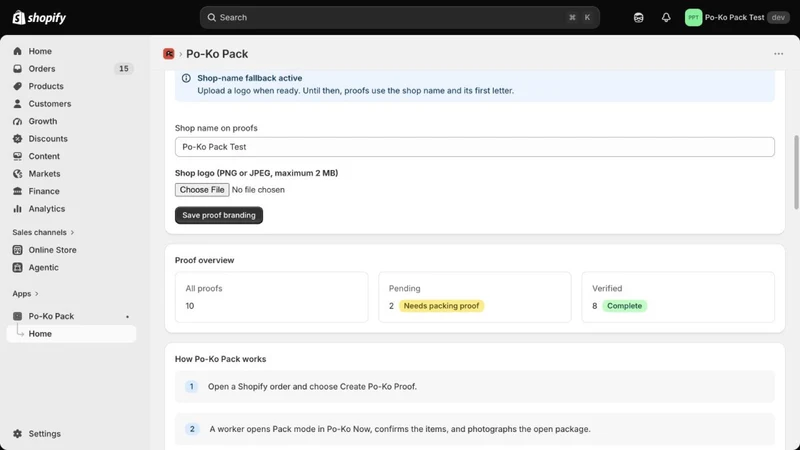The image size is (800, 450).
Task: Open the Sidekick assistant icon in top bar
Action: pos(638,17)
